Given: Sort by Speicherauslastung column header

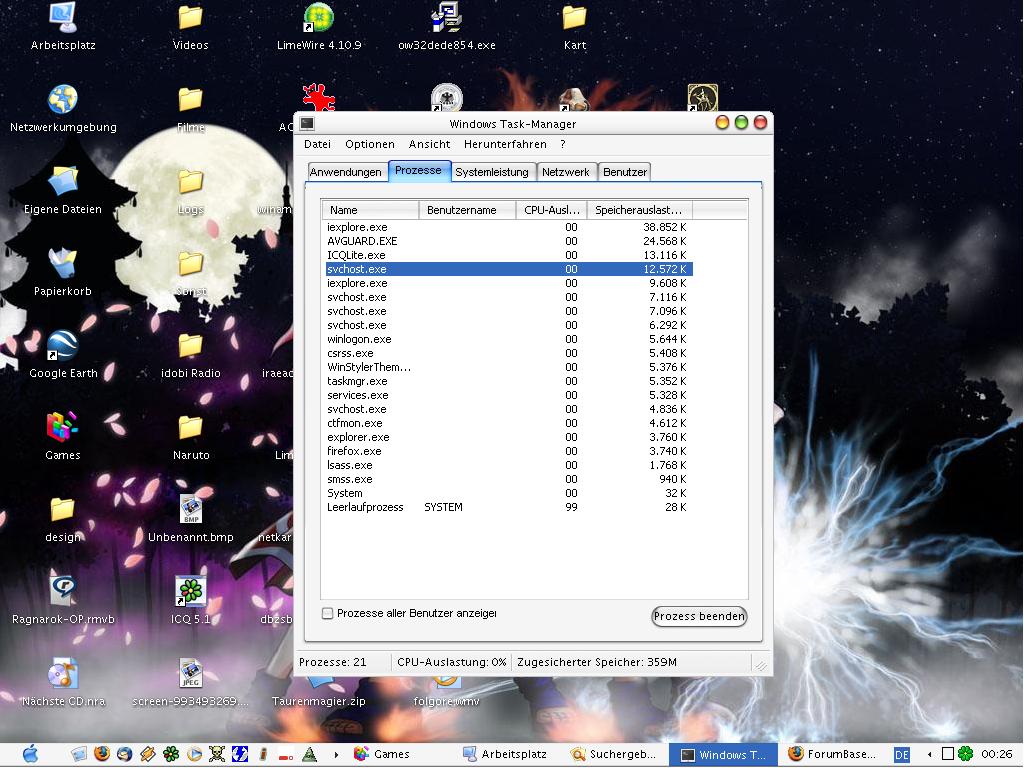Looking at the screenshot, I should 639,210.
